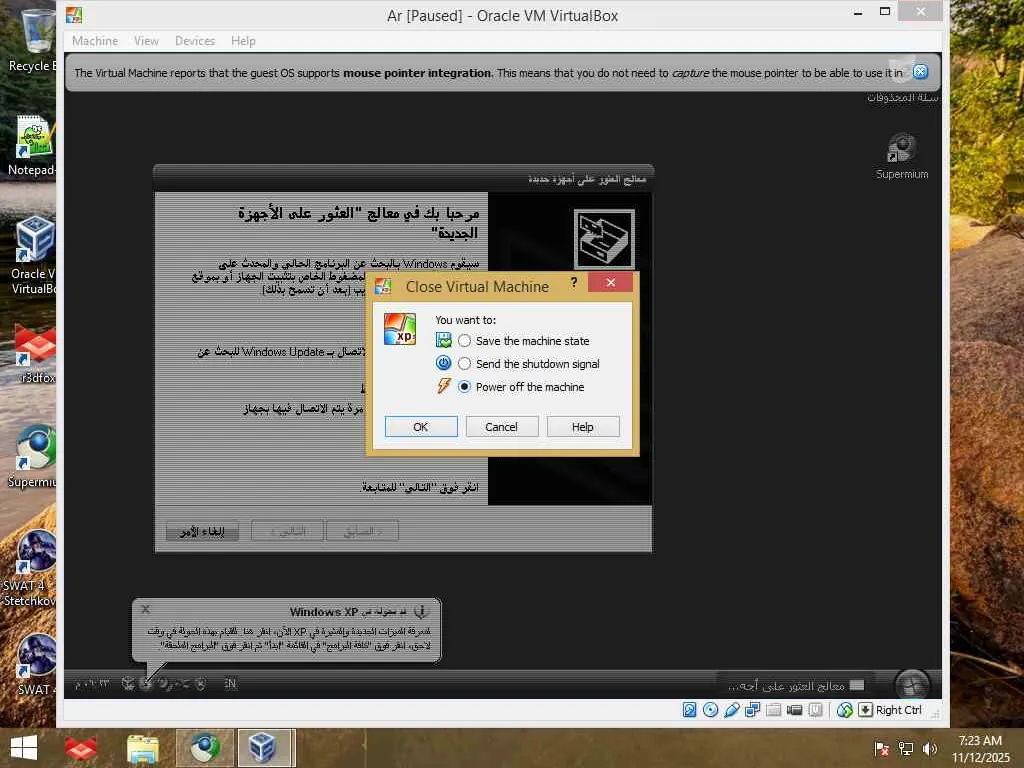Open the Machine menu
The height and width of the screenshot is (768, 1024).
click(95, 40)
